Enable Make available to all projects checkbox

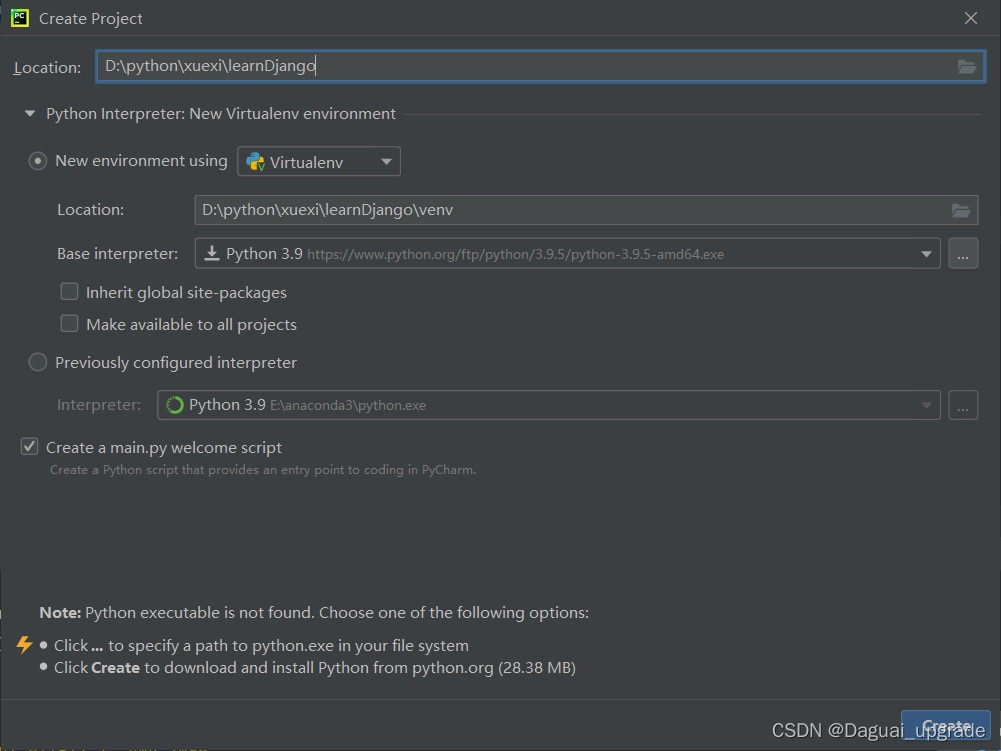pos(69,324)
